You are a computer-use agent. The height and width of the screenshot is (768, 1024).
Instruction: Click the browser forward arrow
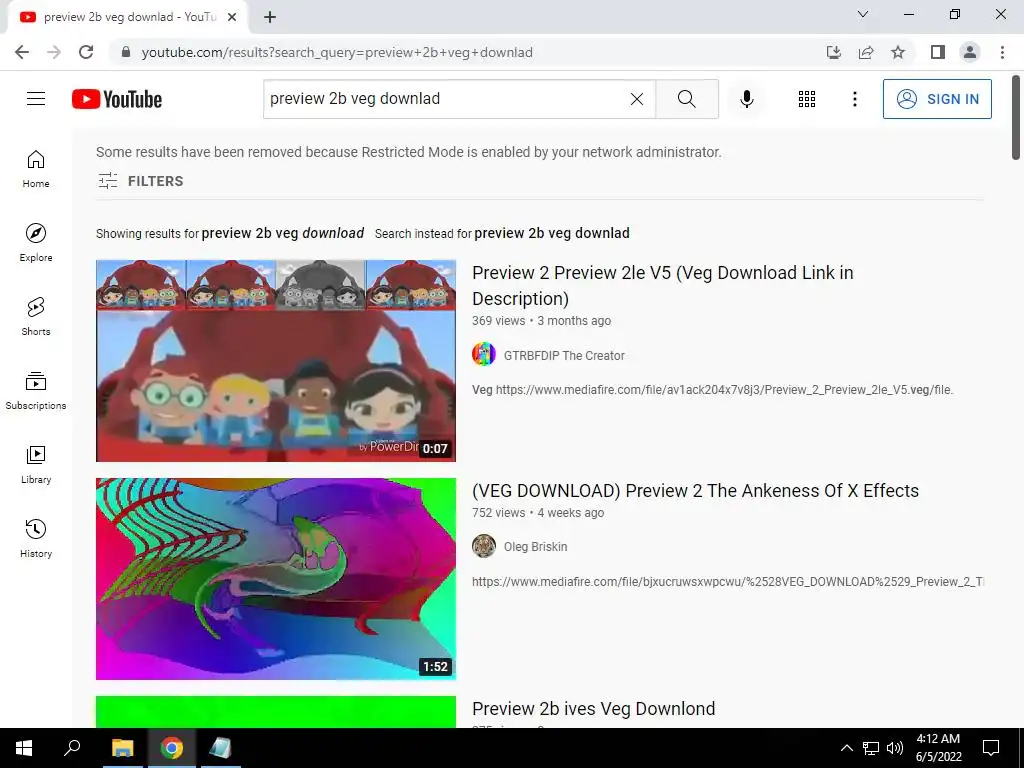(x=54, y=52)
